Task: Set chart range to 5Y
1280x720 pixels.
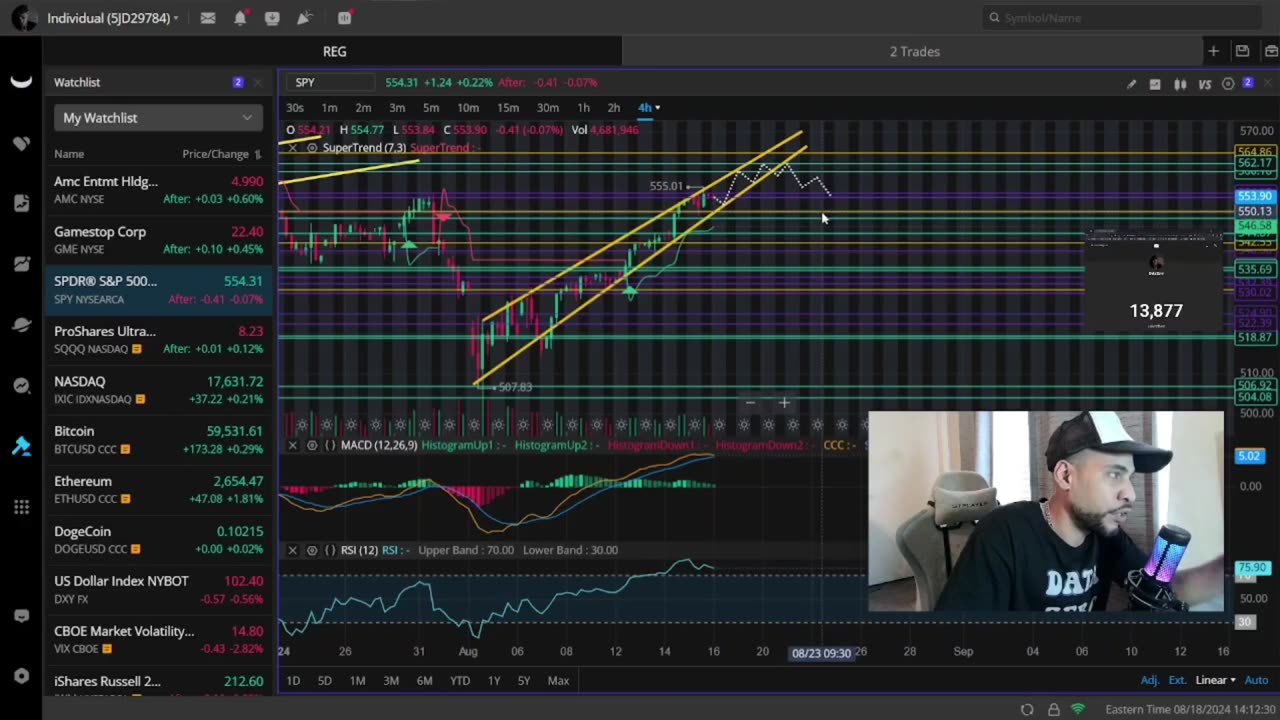Action: click(524, 681)
